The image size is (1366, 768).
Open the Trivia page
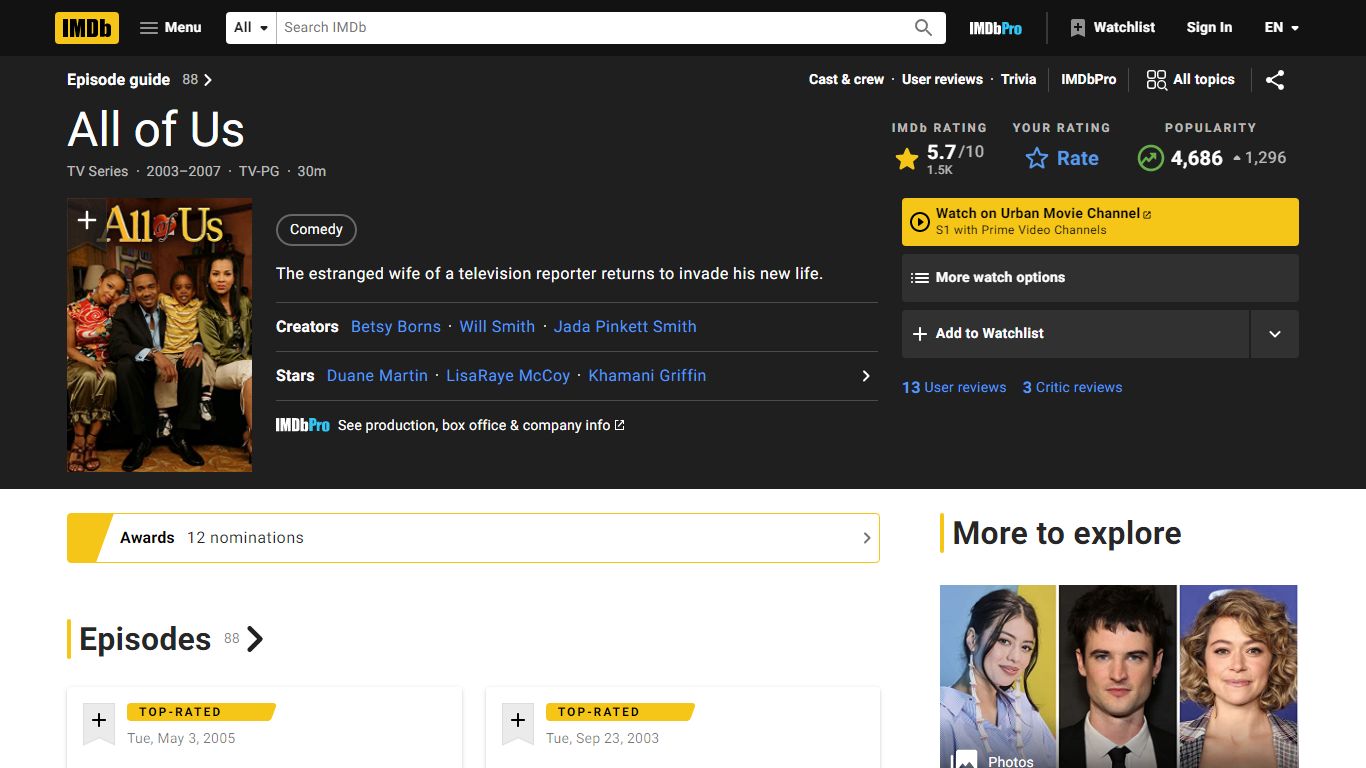tap(1018, 80)
